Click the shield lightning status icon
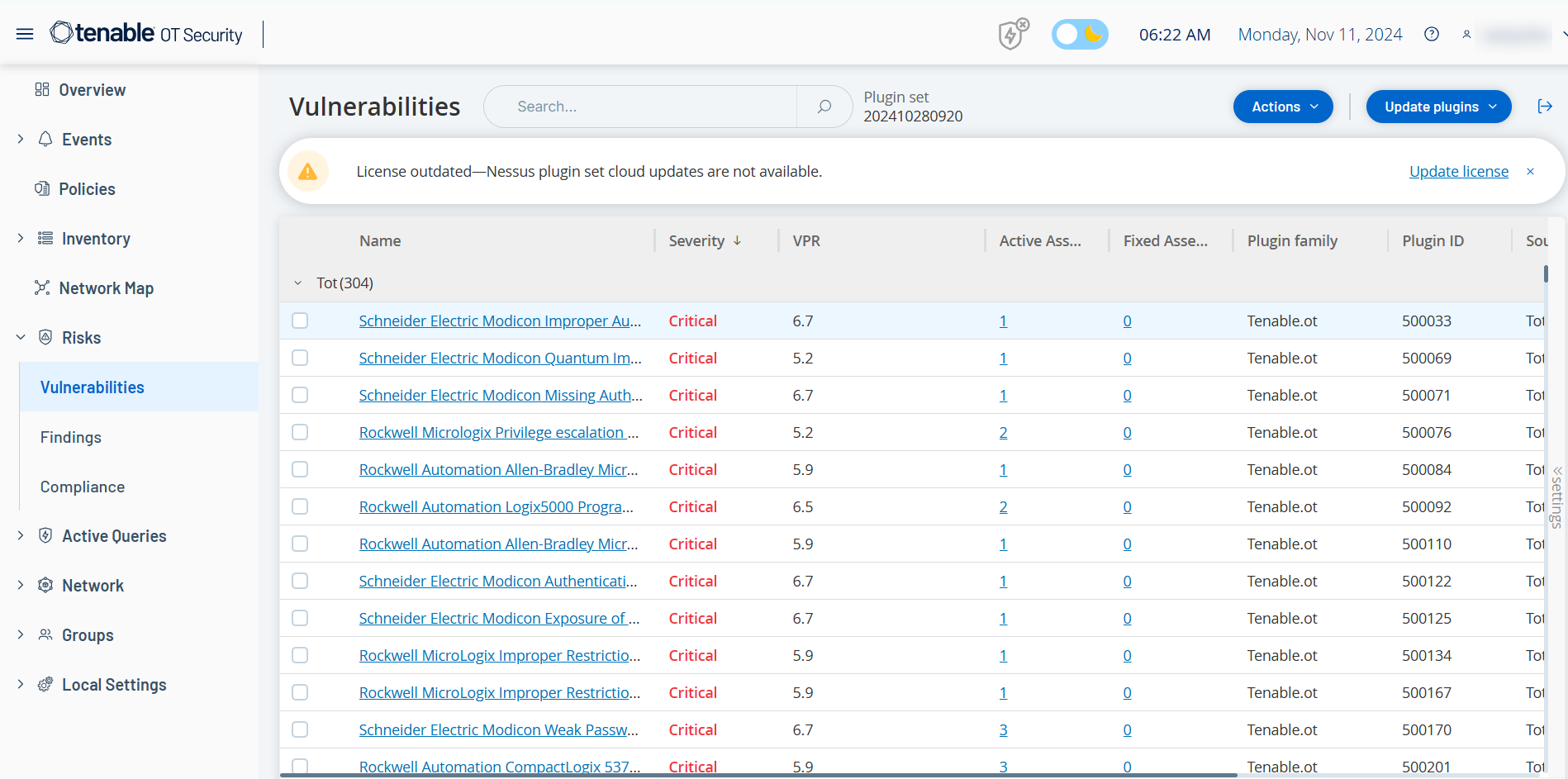The width and height of the screenshot is (1568, 779). (x=1013, y=35)
